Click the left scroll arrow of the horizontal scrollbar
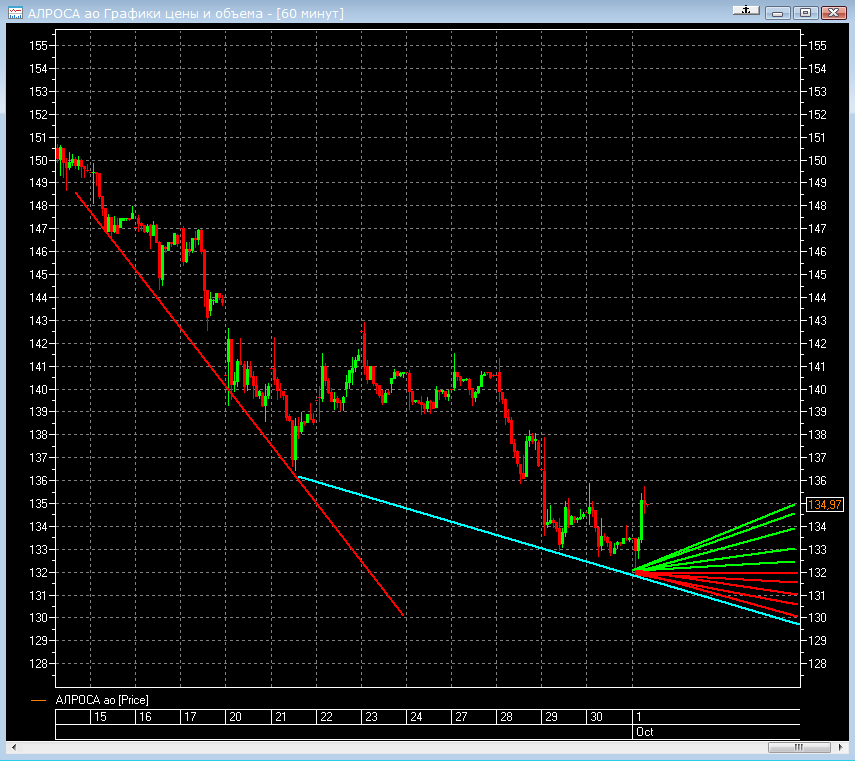This screenshot has width=855, height=761. [x=14, y=747]
